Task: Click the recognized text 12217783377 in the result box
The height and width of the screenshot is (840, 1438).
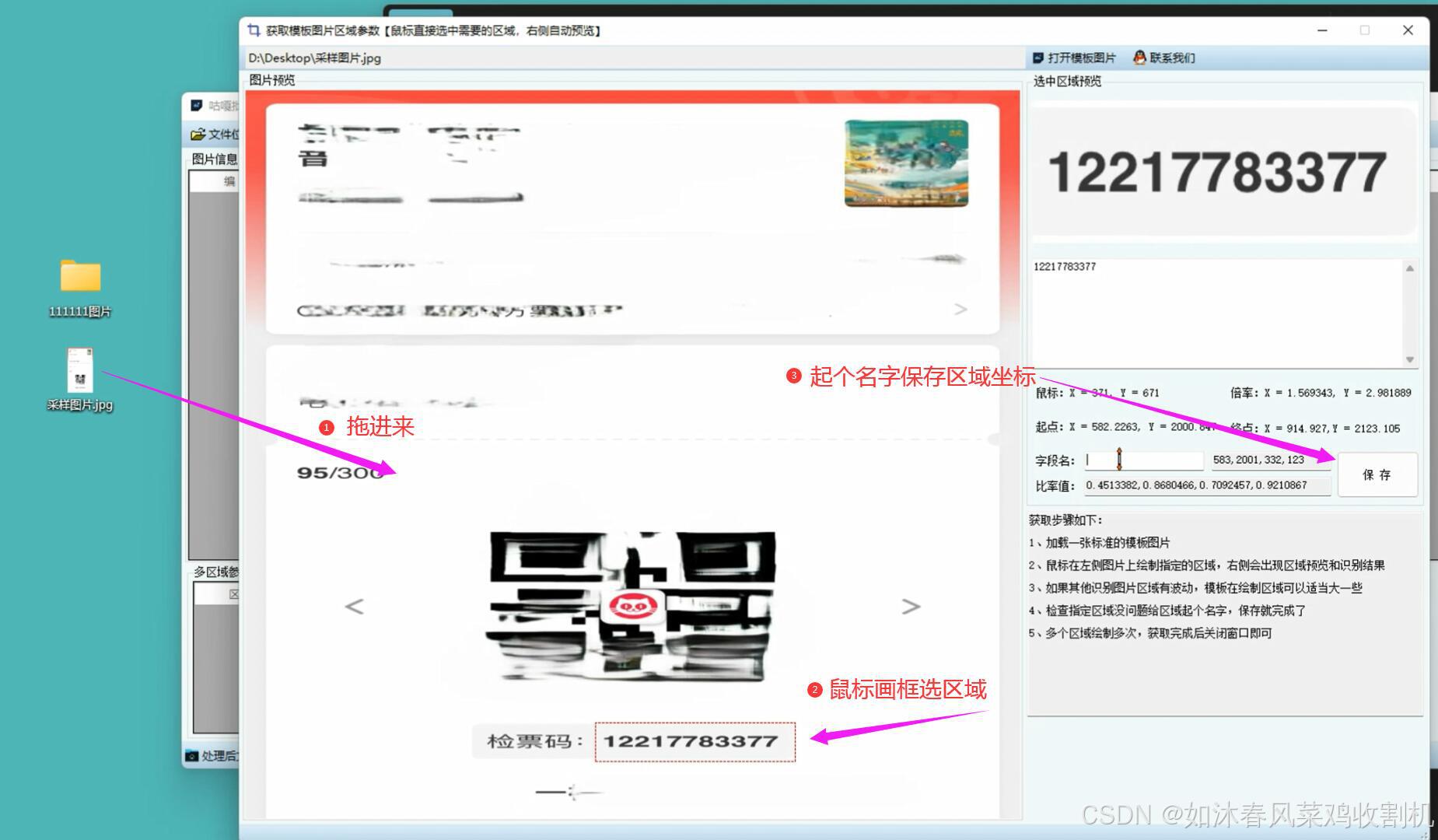Action: 1065,267
